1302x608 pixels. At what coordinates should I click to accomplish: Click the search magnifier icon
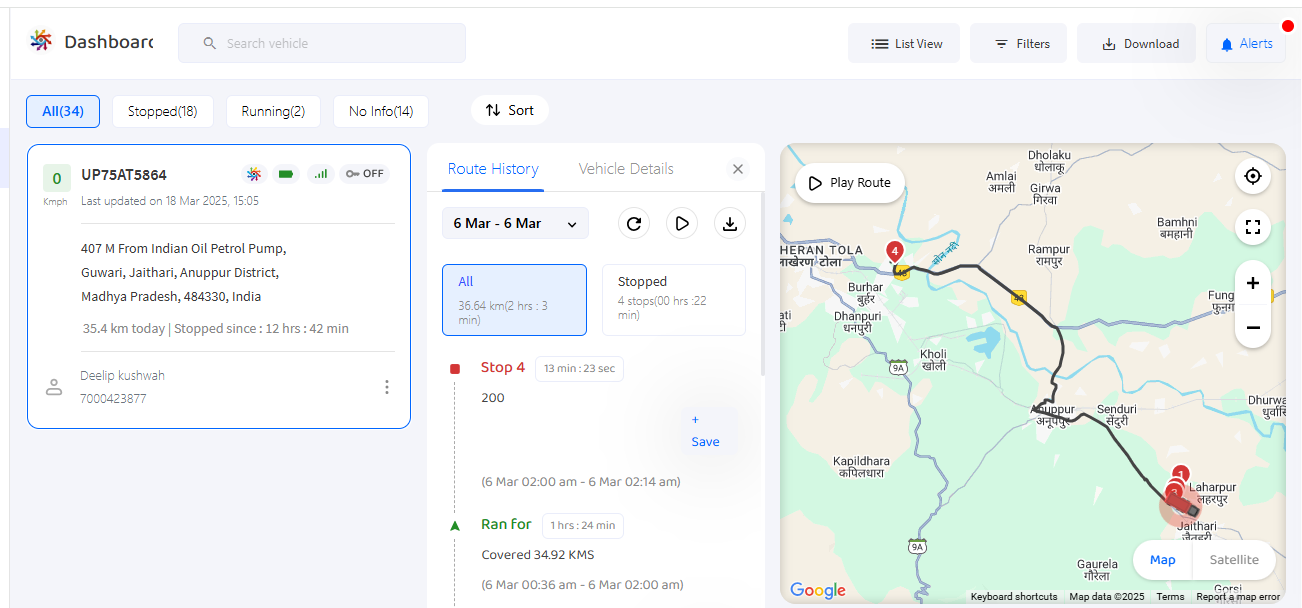pos(209,44)
